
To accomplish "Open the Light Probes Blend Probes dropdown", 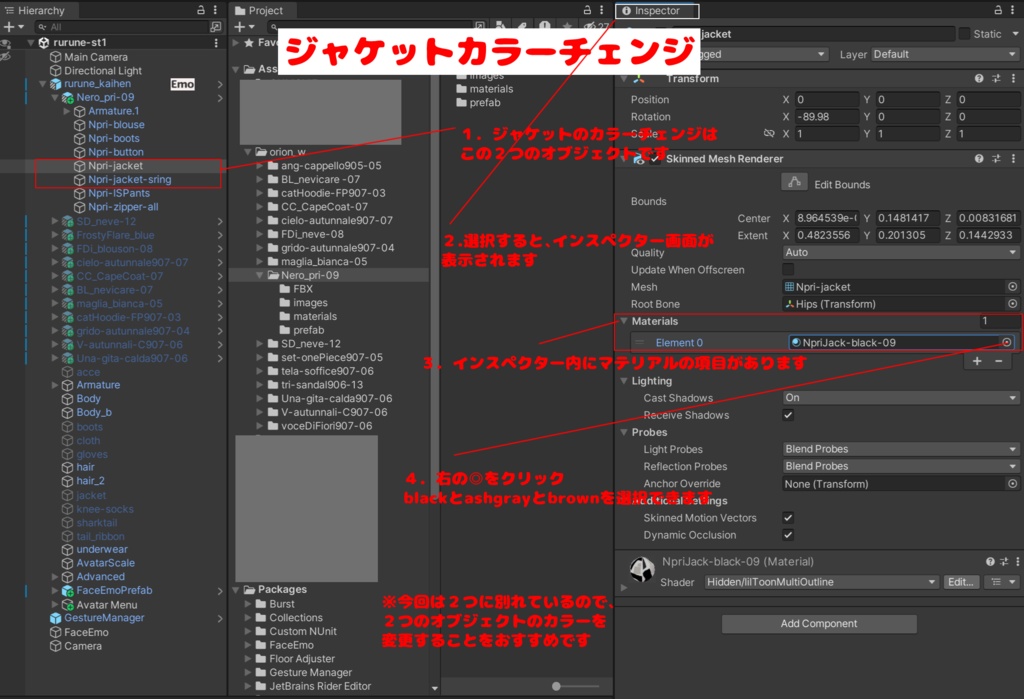I will tap(900, 449).
